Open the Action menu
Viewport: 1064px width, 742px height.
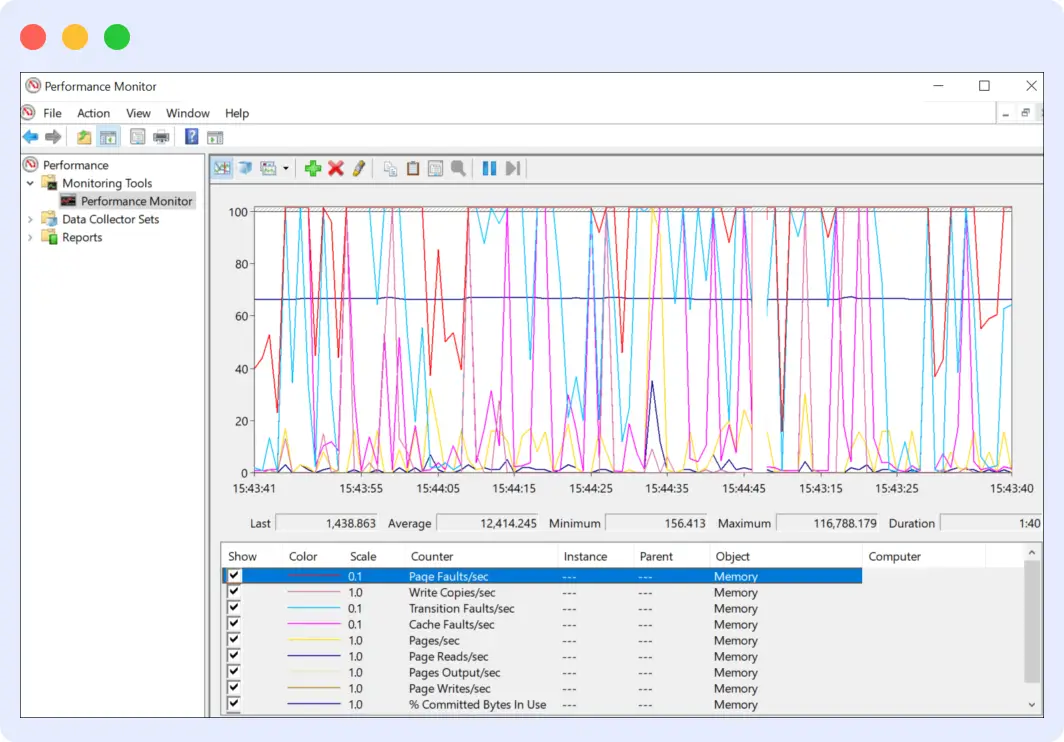point(93,113)
